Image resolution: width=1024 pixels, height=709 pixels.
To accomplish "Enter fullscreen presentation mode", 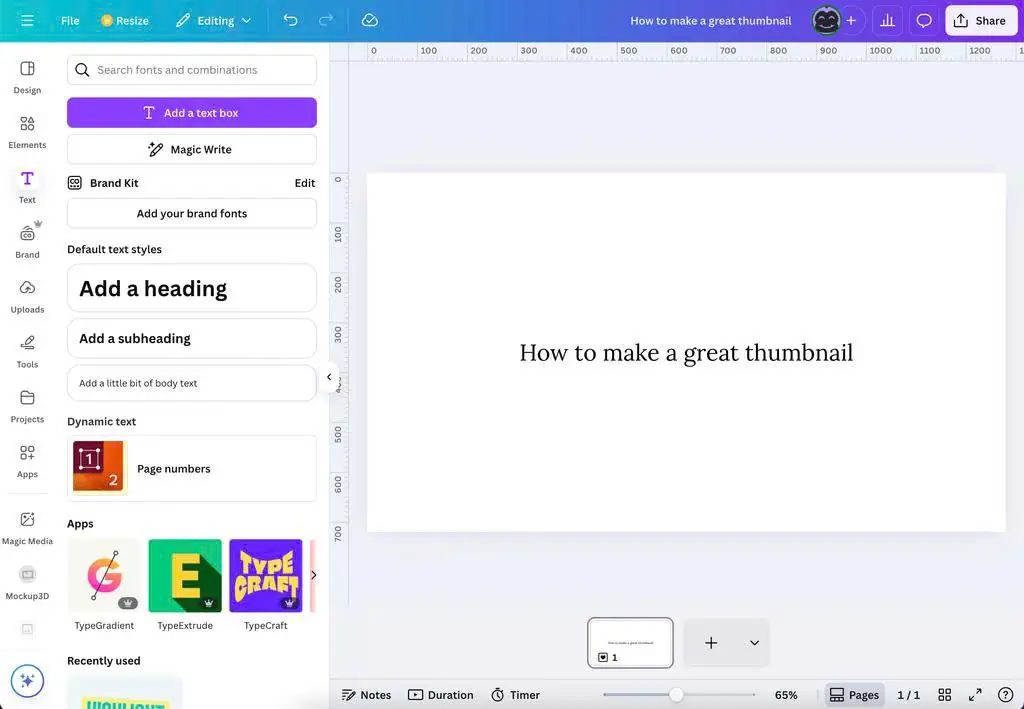I will [975, 695].
